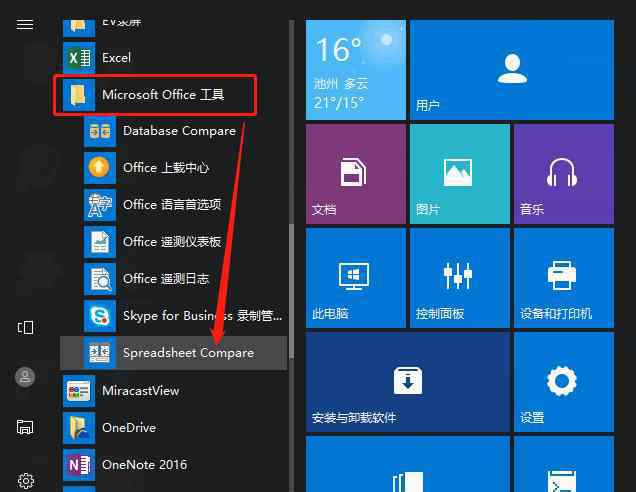The width and height of the screenshot is (636, 492).
Task: Open the 图片 tile
Action: tap(460, 174)
